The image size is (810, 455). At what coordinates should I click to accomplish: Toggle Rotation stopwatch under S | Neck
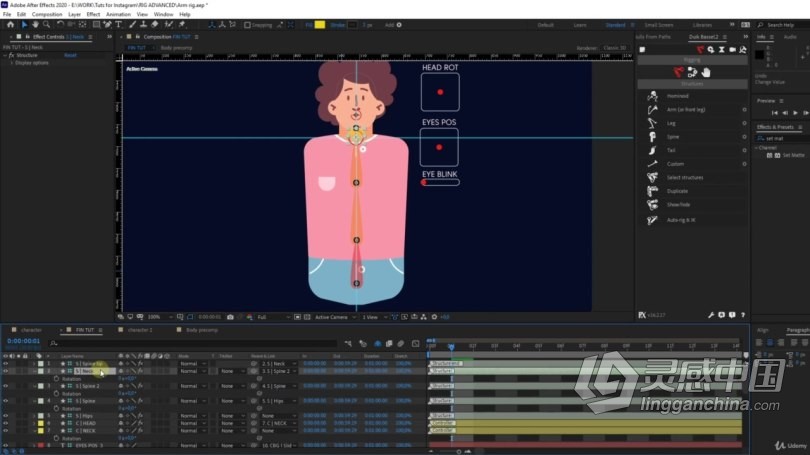56,379
